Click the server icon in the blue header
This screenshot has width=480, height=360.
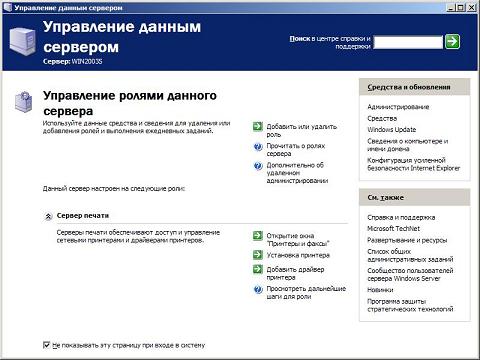point(22,41)
